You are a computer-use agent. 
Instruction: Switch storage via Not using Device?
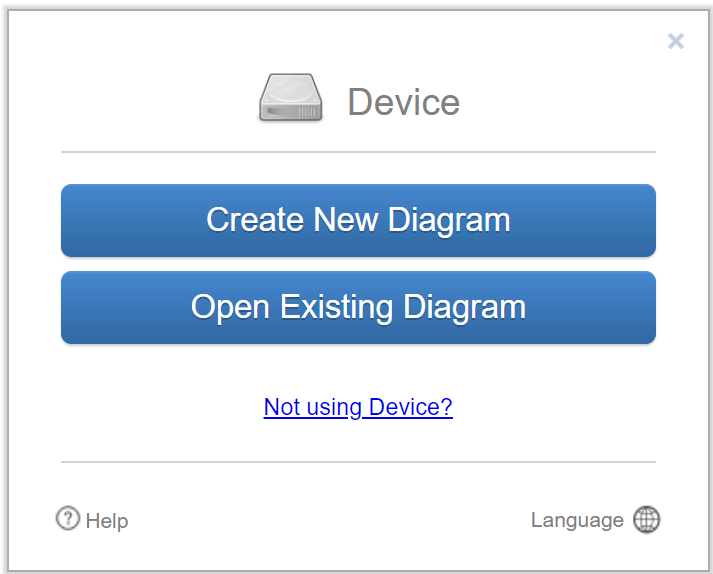click(x=358, y=407)
